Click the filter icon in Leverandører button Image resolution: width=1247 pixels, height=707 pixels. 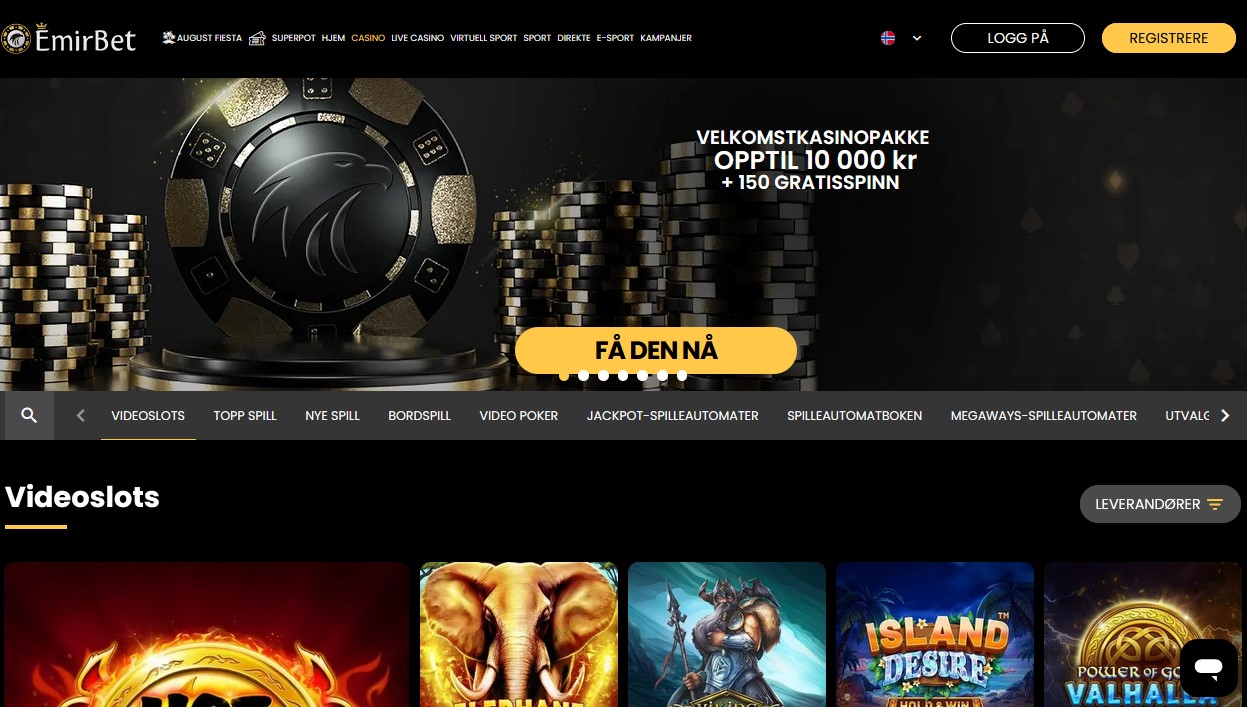1215,504
